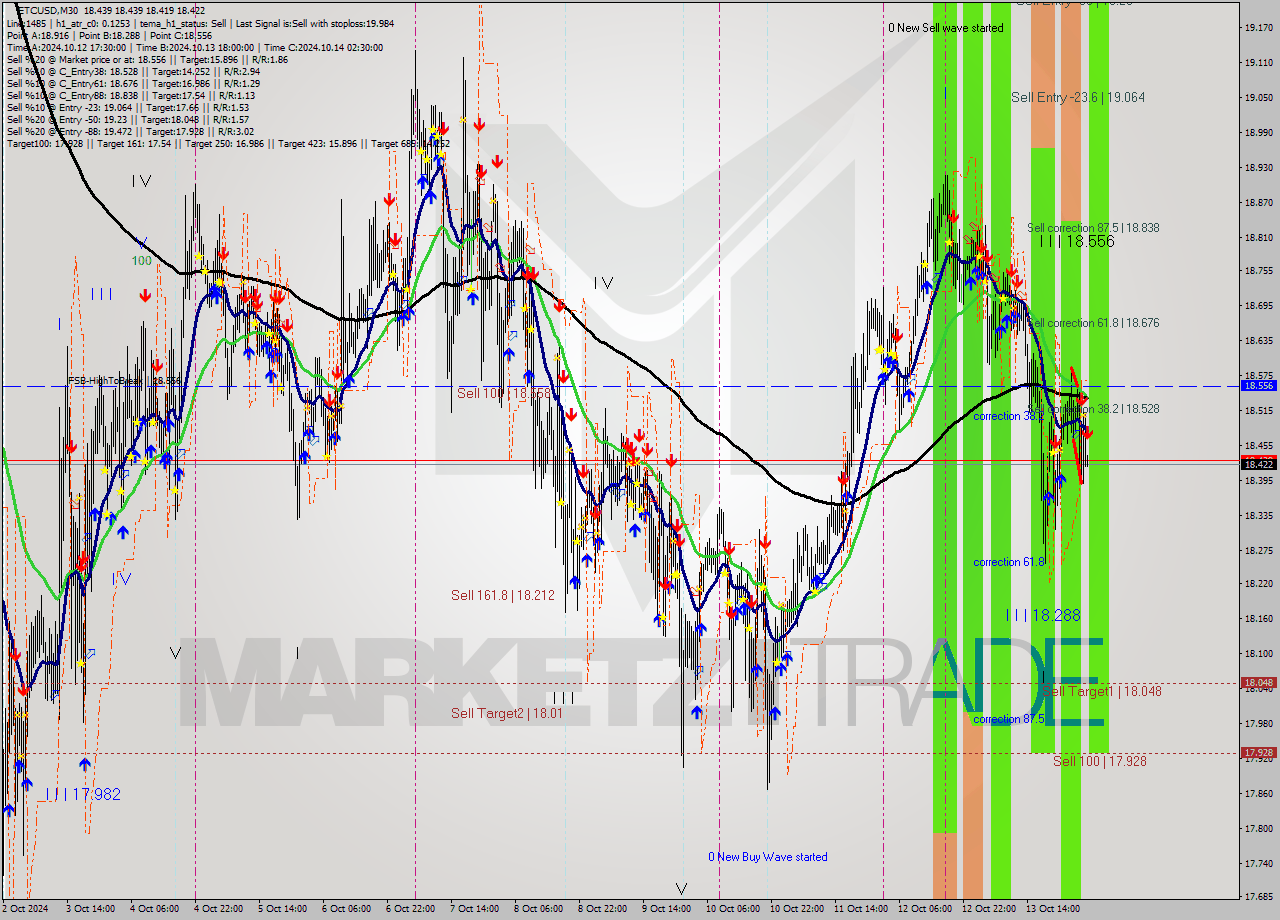Click the '10 Oct 06:00' time axis label
The height and width of the screenshot is (920, 1280).
pyautogui.click(x=732, y=909)
